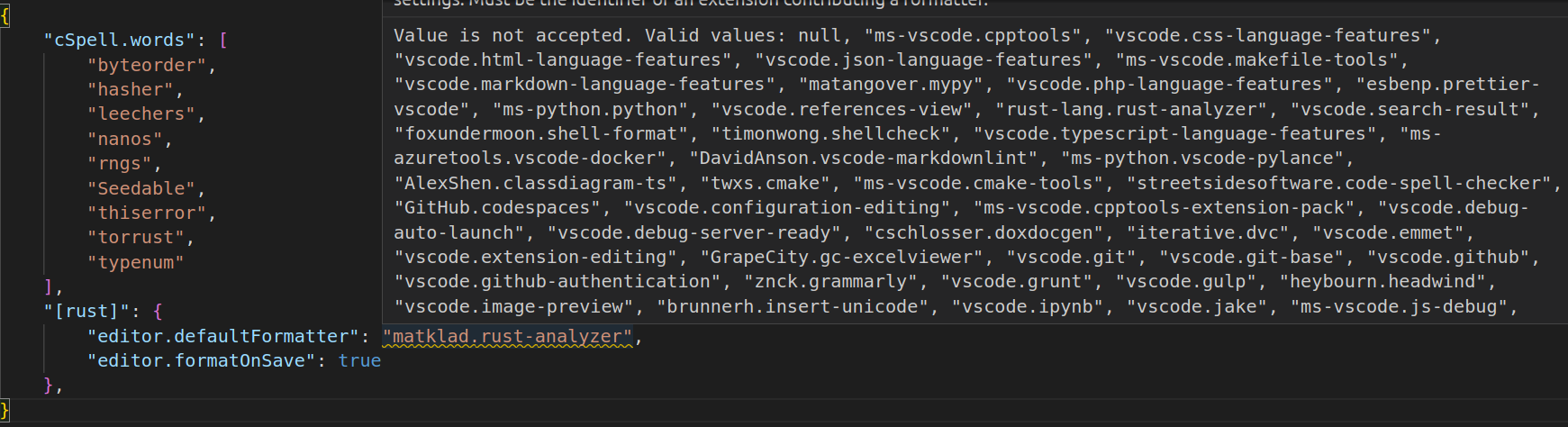Click "esbenp.prettier-" in the tooltip
This screenshot has width=1568, height=427.
pos(1454,85)
